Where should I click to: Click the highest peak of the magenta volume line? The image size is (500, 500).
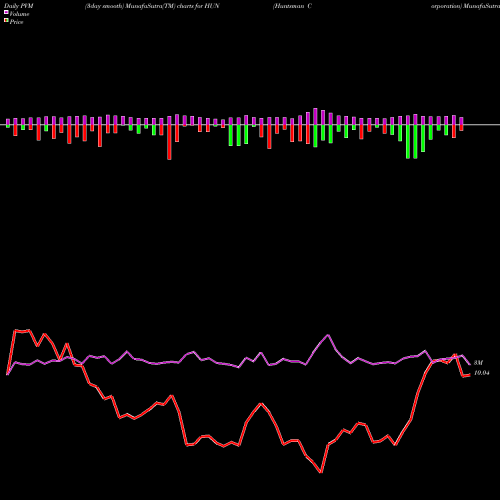coord(328,335)
